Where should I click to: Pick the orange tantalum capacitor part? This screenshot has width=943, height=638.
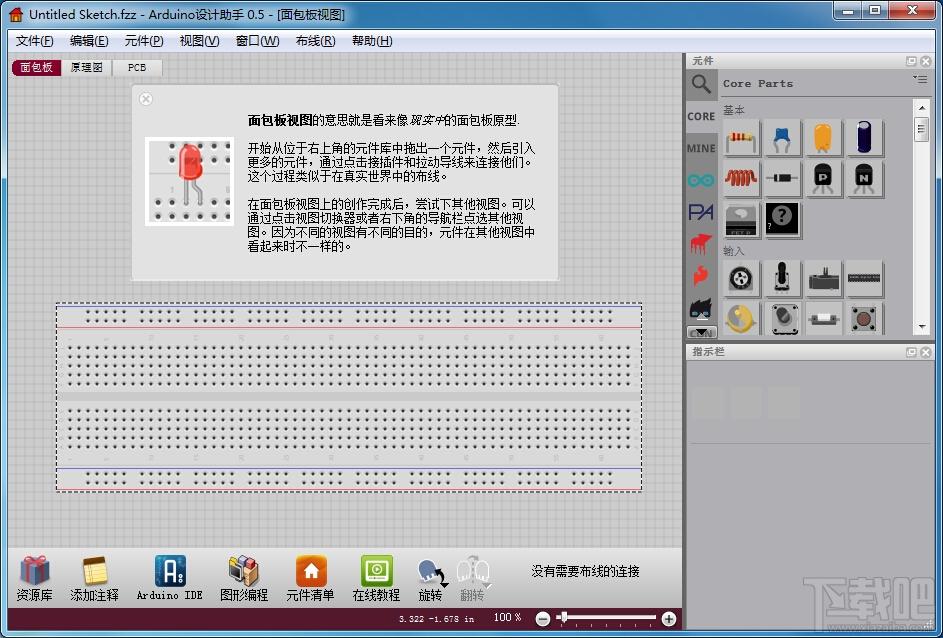point(823,138)
